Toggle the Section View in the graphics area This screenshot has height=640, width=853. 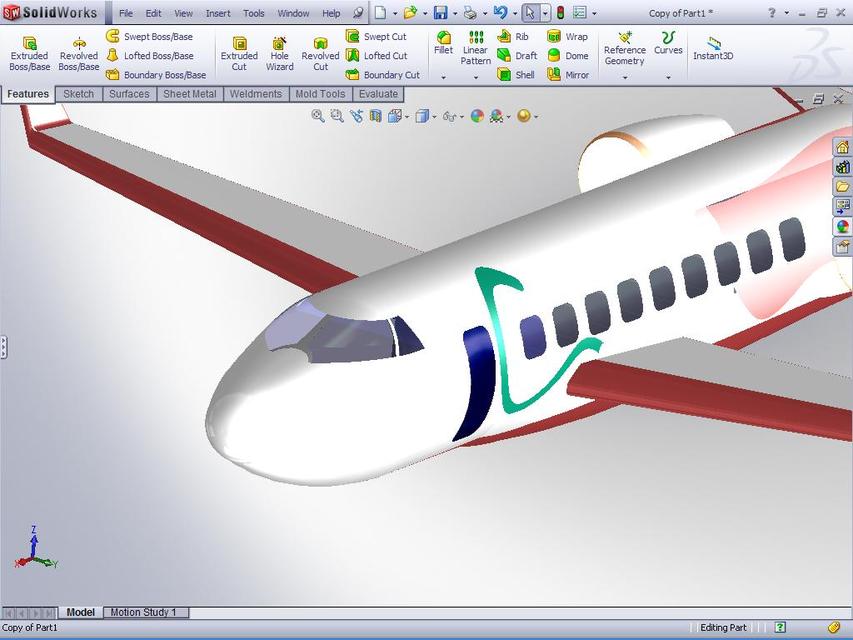click(x=376, y=116)
